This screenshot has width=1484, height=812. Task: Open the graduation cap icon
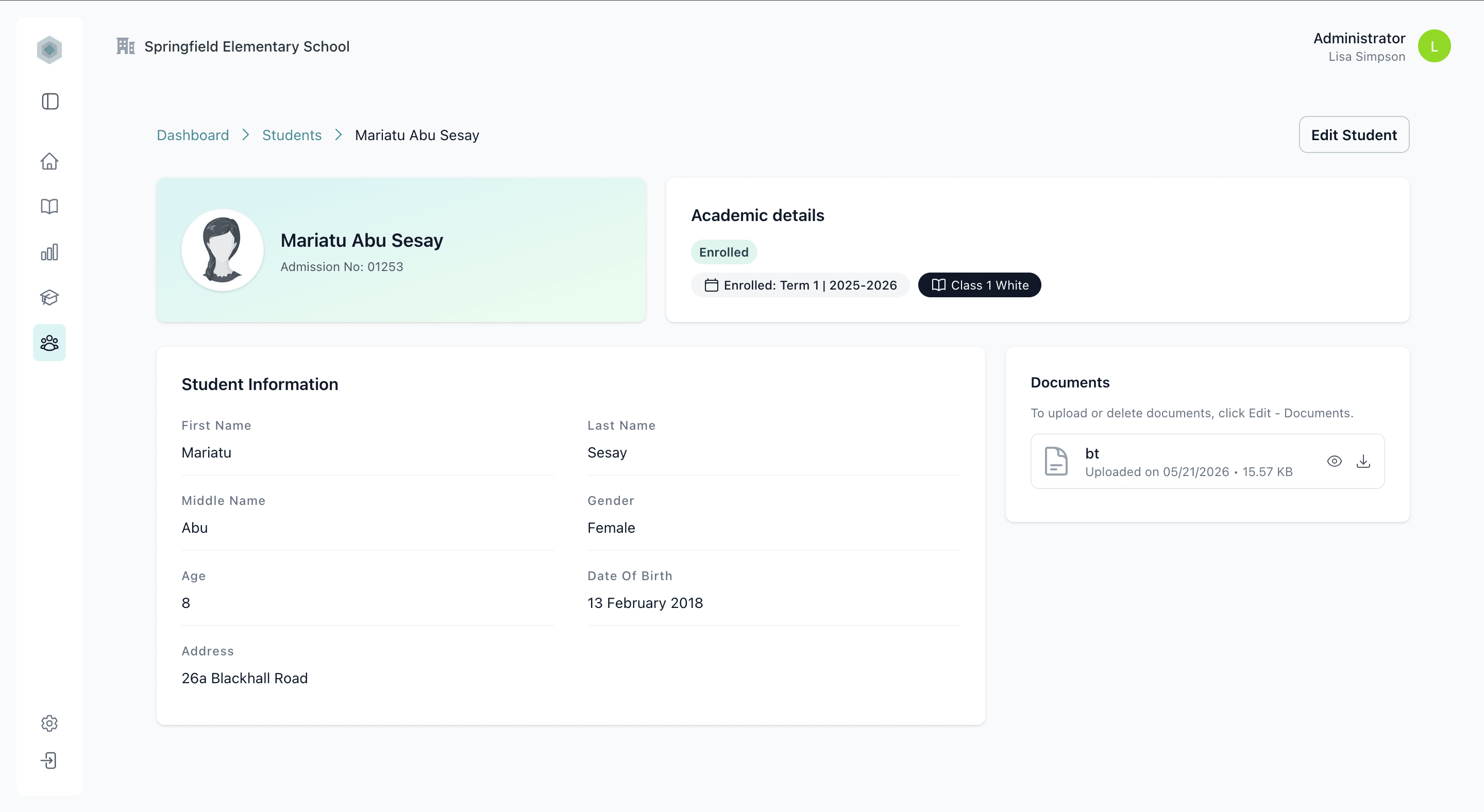point(49,297)
